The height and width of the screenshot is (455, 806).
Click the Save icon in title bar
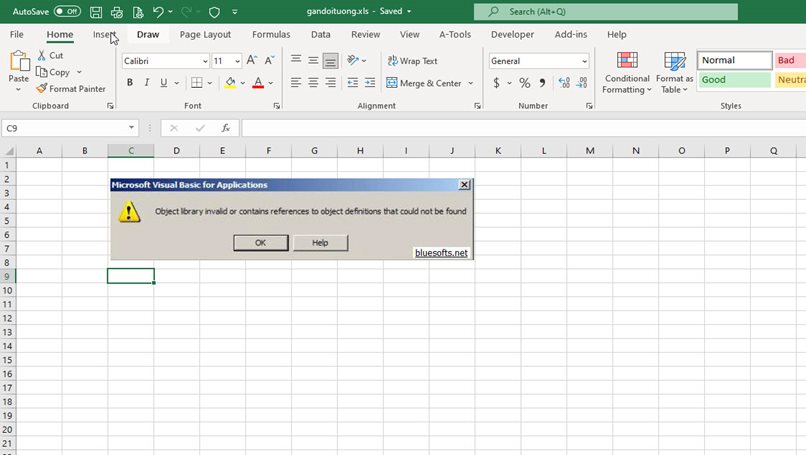pyautogui.click(x=96, y=12)
